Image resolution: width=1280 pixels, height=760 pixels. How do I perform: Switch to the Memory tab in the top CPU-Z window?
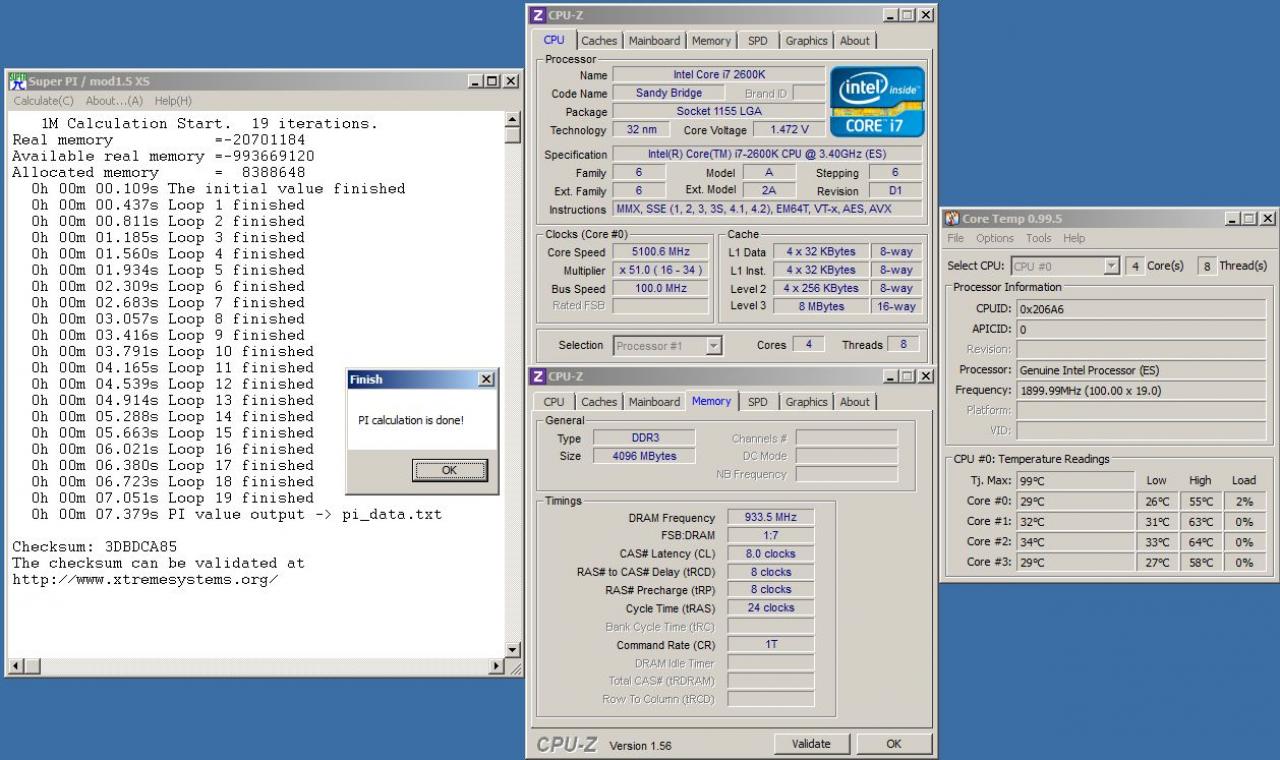(x=711, y=41)
